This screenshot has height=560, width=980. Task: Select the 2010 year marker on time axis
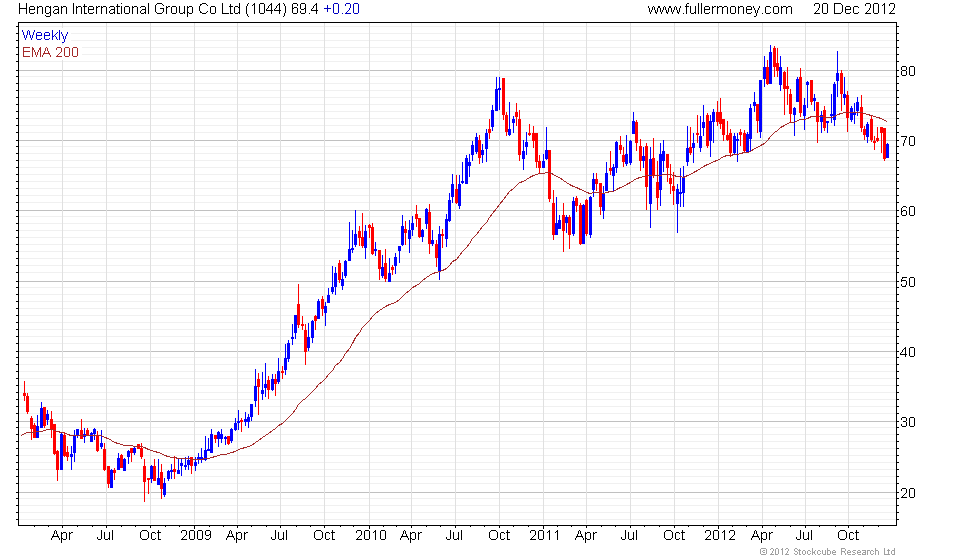[371, 535]
